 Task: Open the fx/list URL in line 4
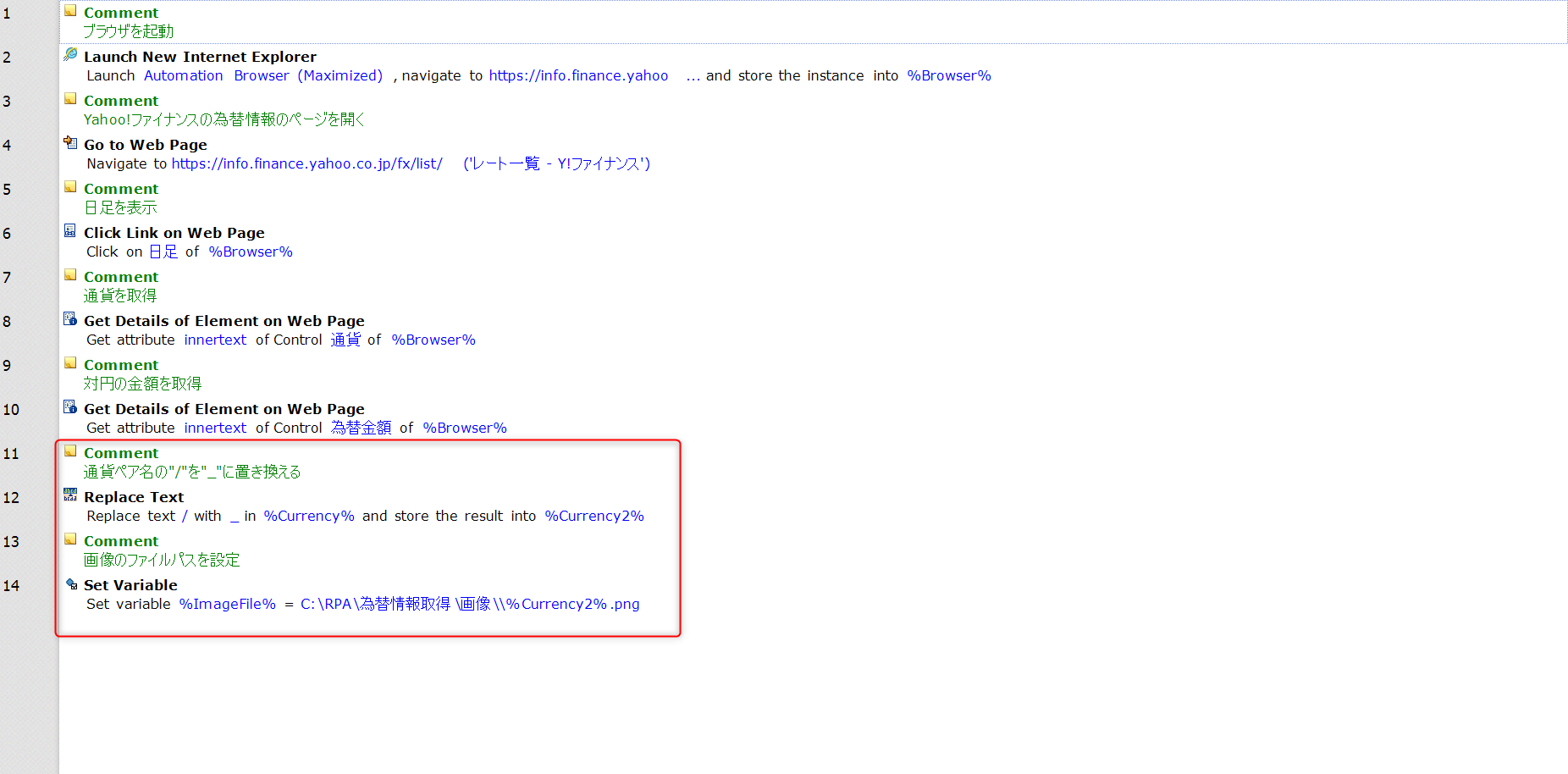[306, 163]
